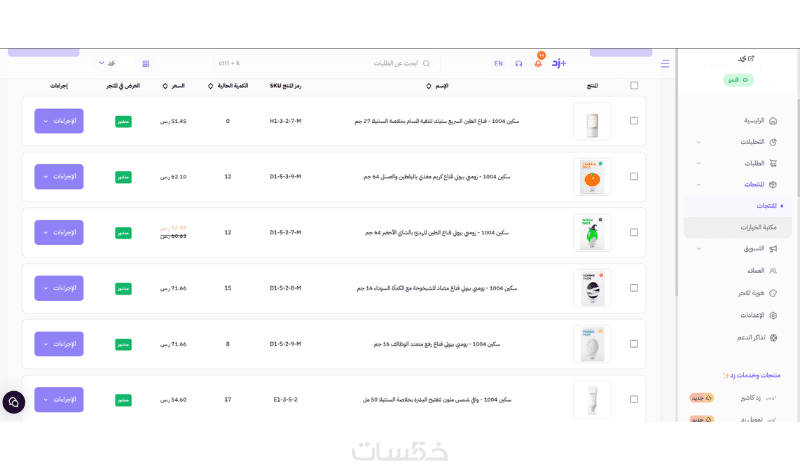The height and width of the screenshot is (470, 800).
Task: Open sunscreen tube thumbnail for SKU E1-3-5-2
Action: pos(592,400)
